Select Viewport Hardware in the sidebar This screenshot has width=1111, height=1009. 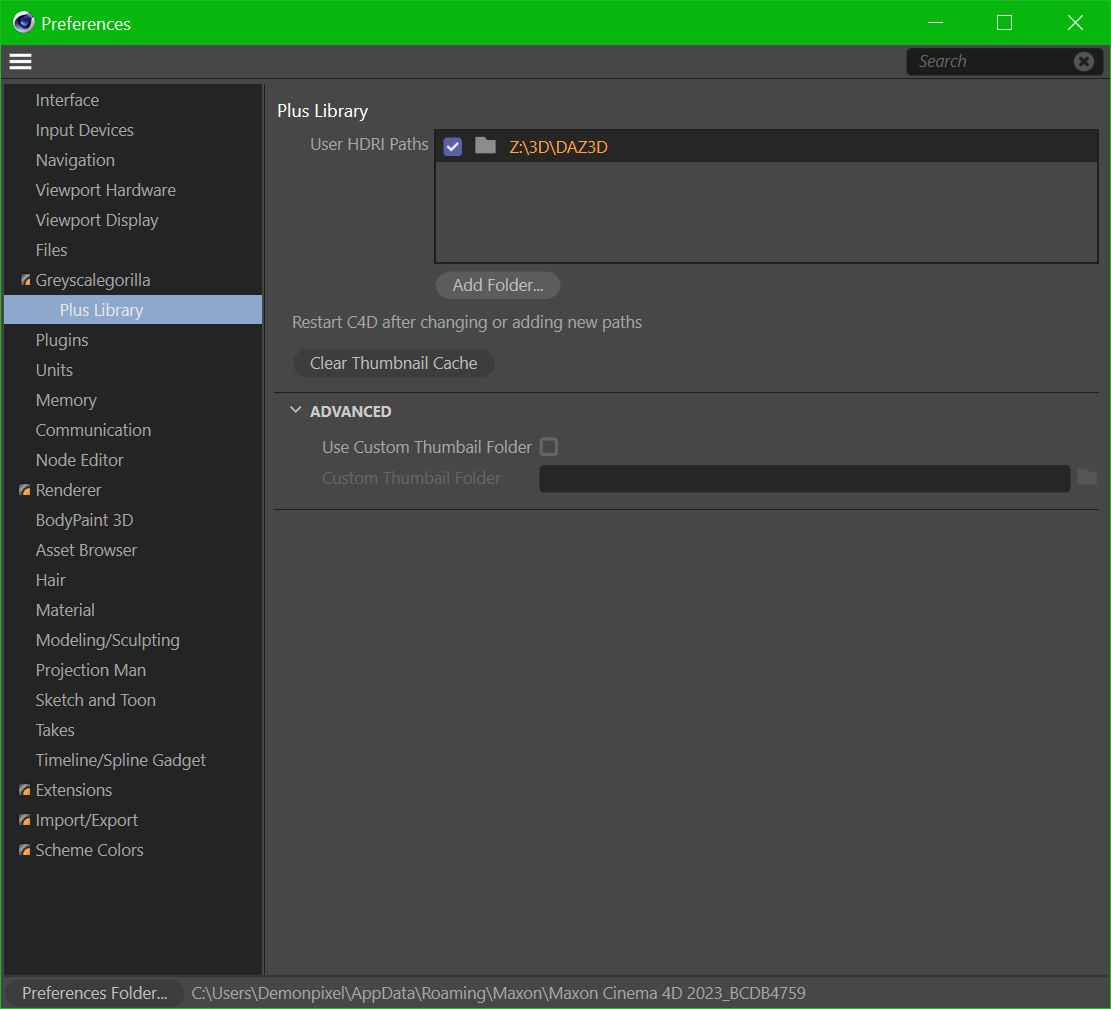click(x=105, y=190)
